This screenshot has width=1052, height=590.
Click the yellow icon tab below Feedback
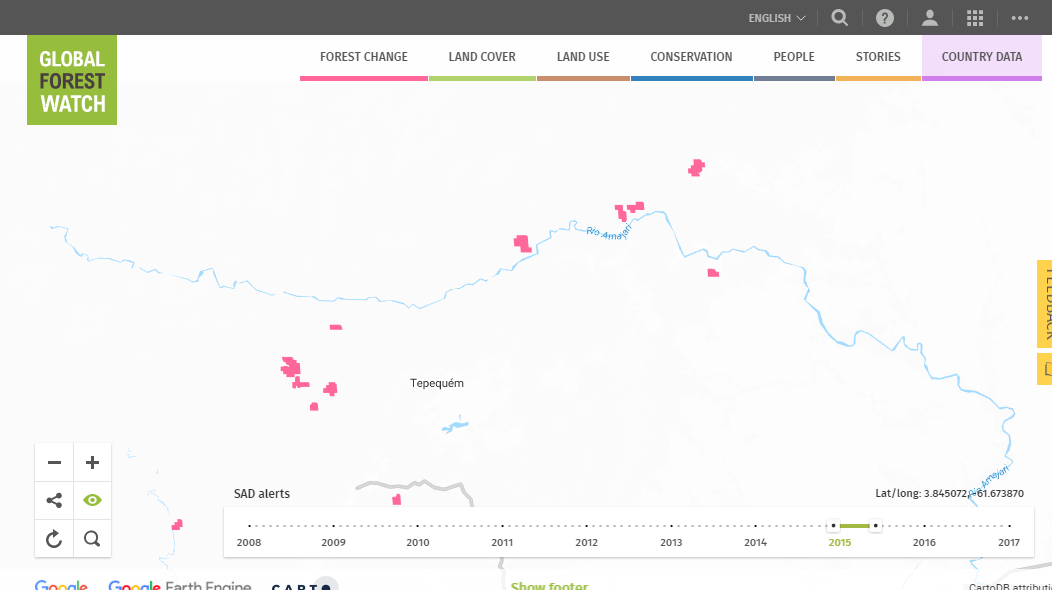pos(1045,368)
